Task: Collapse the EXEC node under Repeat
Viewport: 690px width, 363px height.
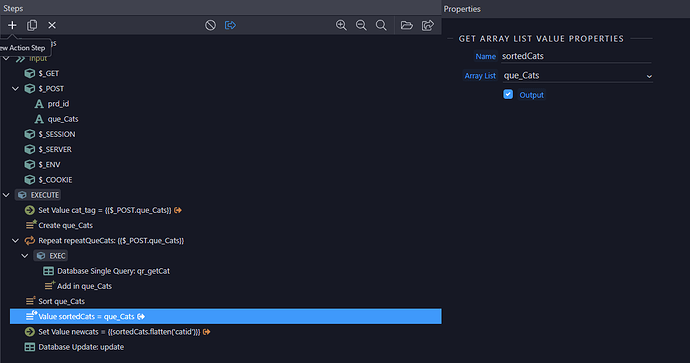Action: [x=25, y=256]
